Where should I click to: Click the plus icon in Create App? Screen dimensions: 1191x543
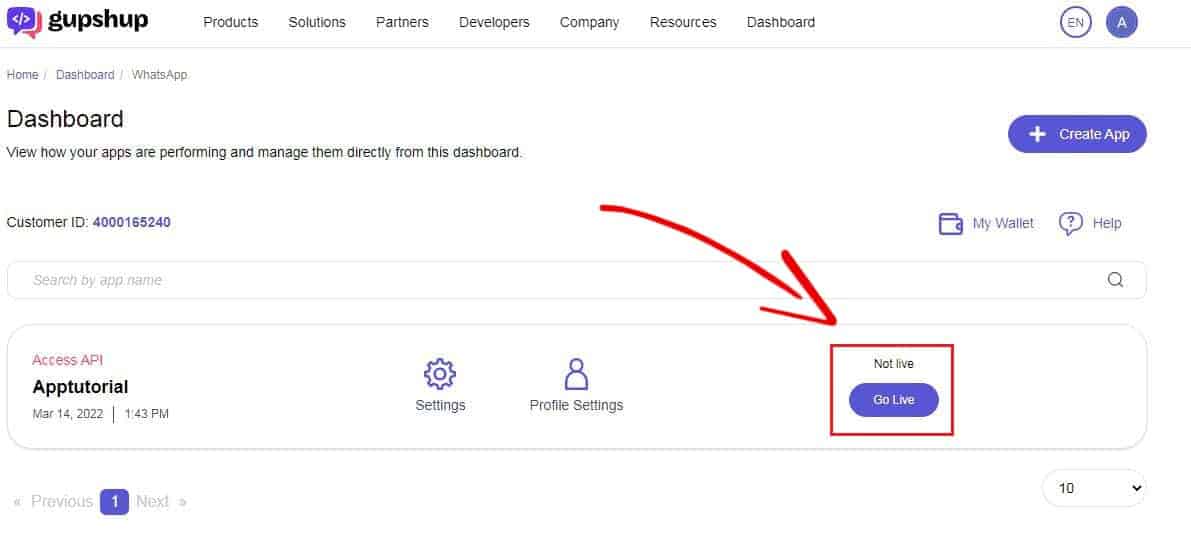click(1037, 134)
